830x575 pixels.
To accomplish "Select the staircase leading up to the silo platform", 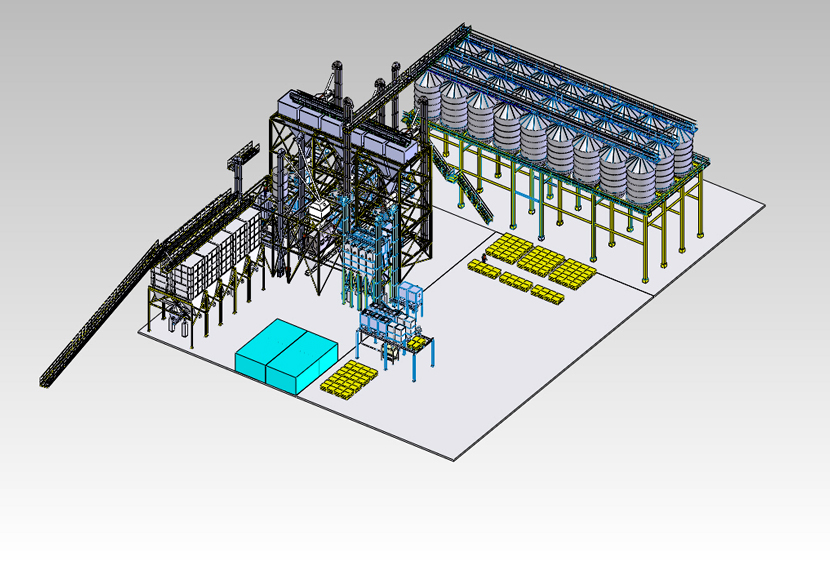I will pyautogui.click(x=464, y=184).
